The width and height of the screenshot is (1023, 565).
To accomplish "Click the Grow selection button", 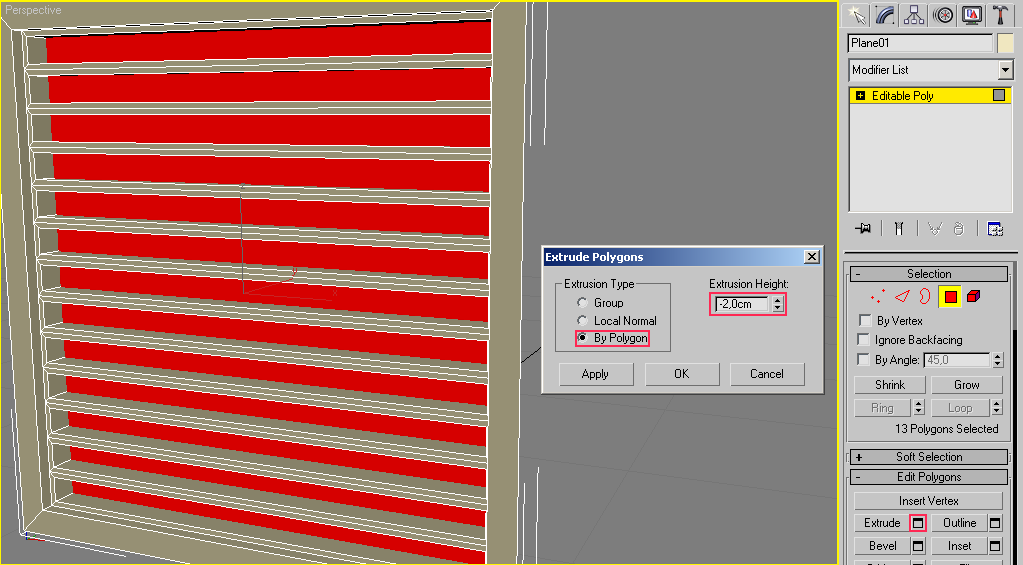I will pos(967,385).
